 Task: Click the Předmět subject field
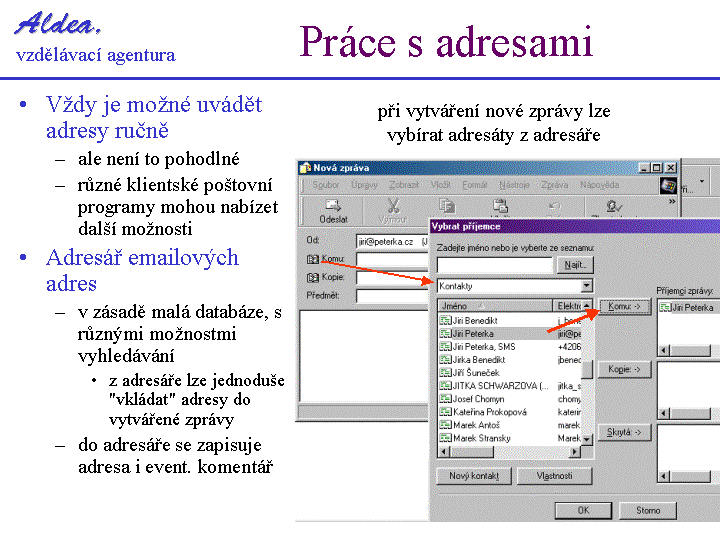tap(393, 296)
